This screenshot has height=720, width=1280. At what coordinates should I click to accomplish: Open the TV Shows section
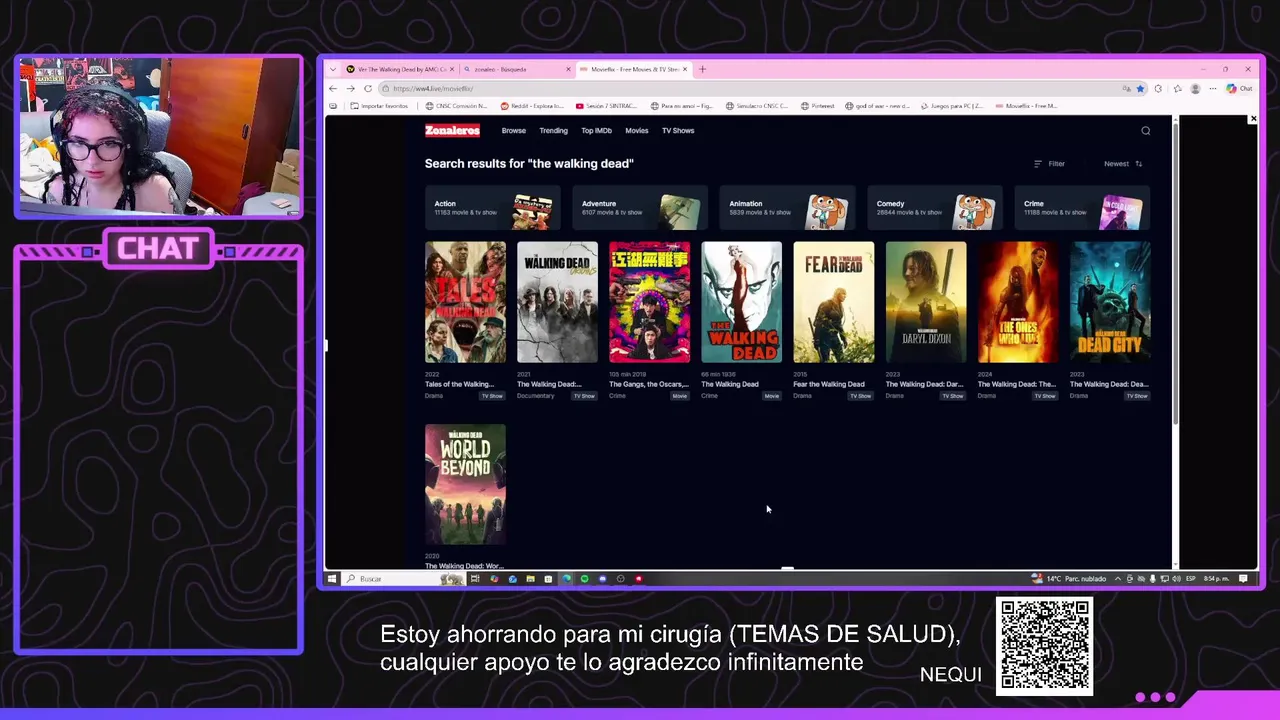tap(678, 130)
